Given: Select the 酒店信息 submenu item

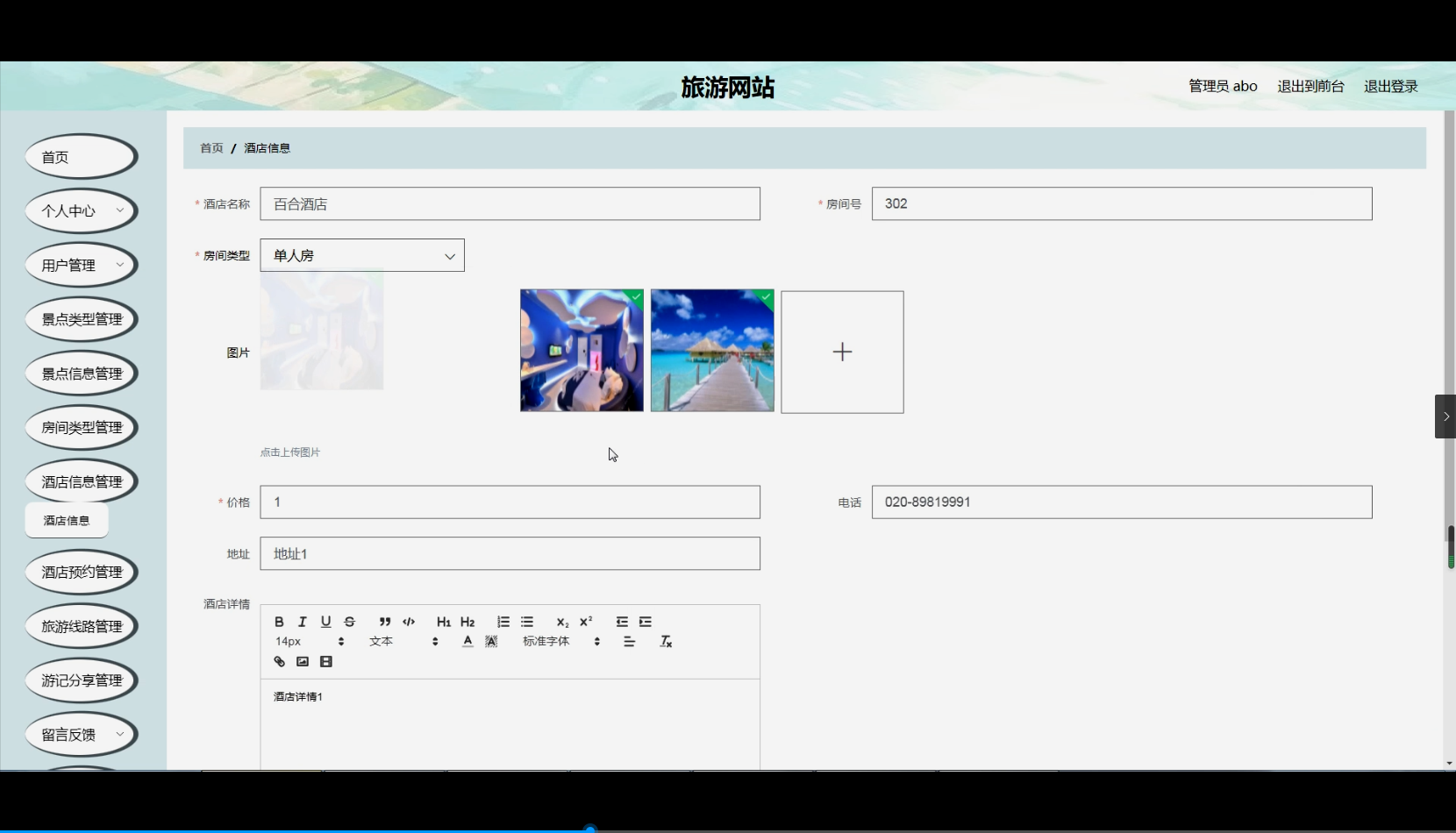Looking at the screenshot, I should (x=67, y=521).
